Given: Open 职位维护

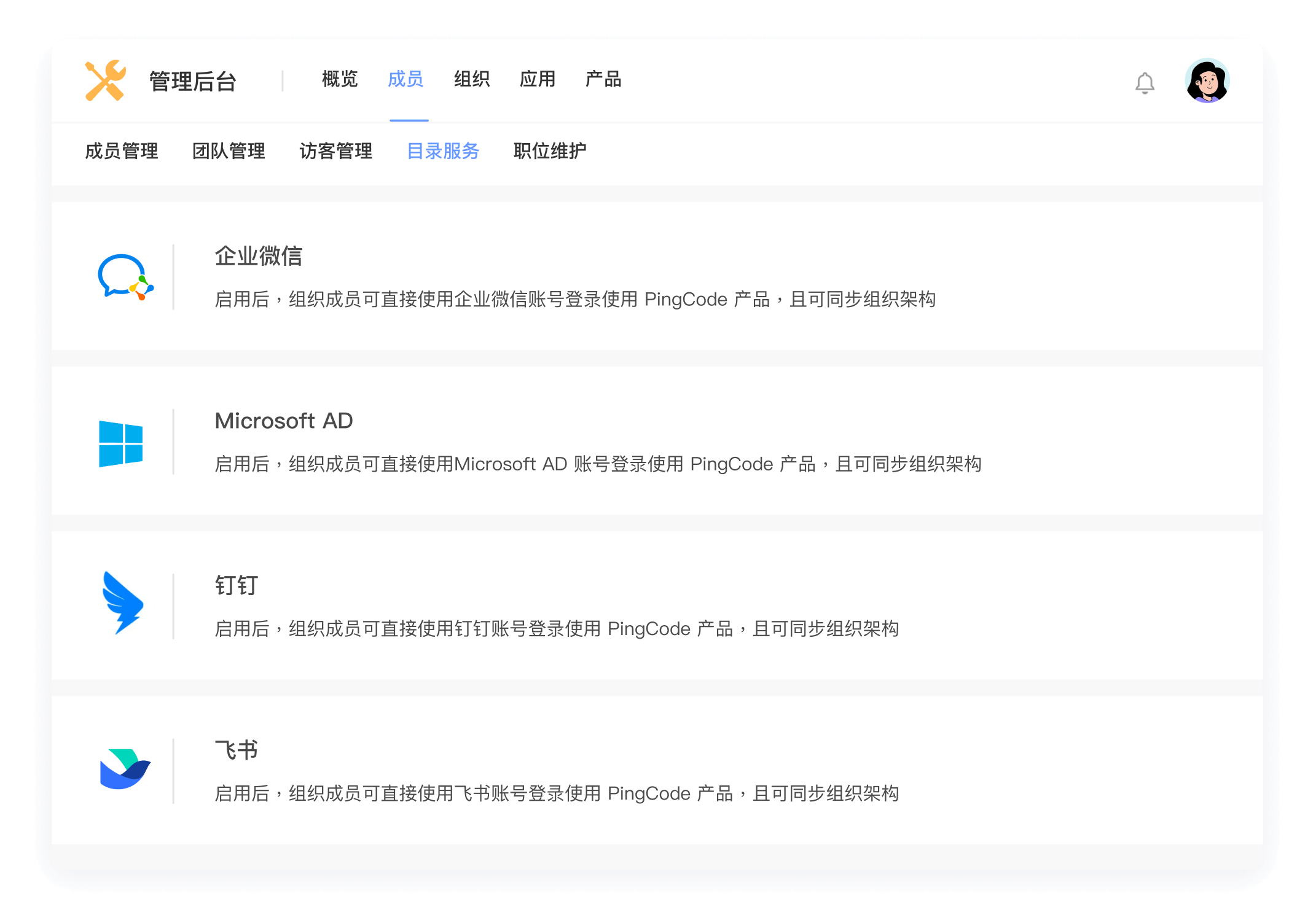Looking at the screenshot, I should point(550,151).
